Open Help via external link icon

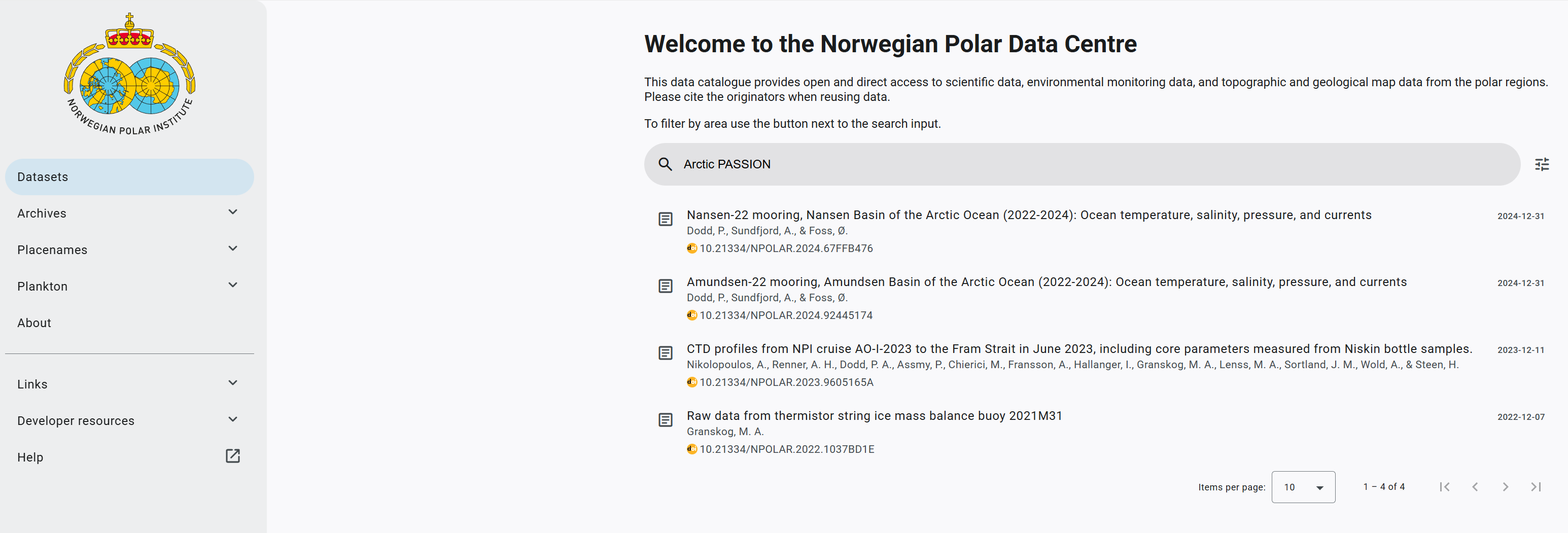[232, 456]
